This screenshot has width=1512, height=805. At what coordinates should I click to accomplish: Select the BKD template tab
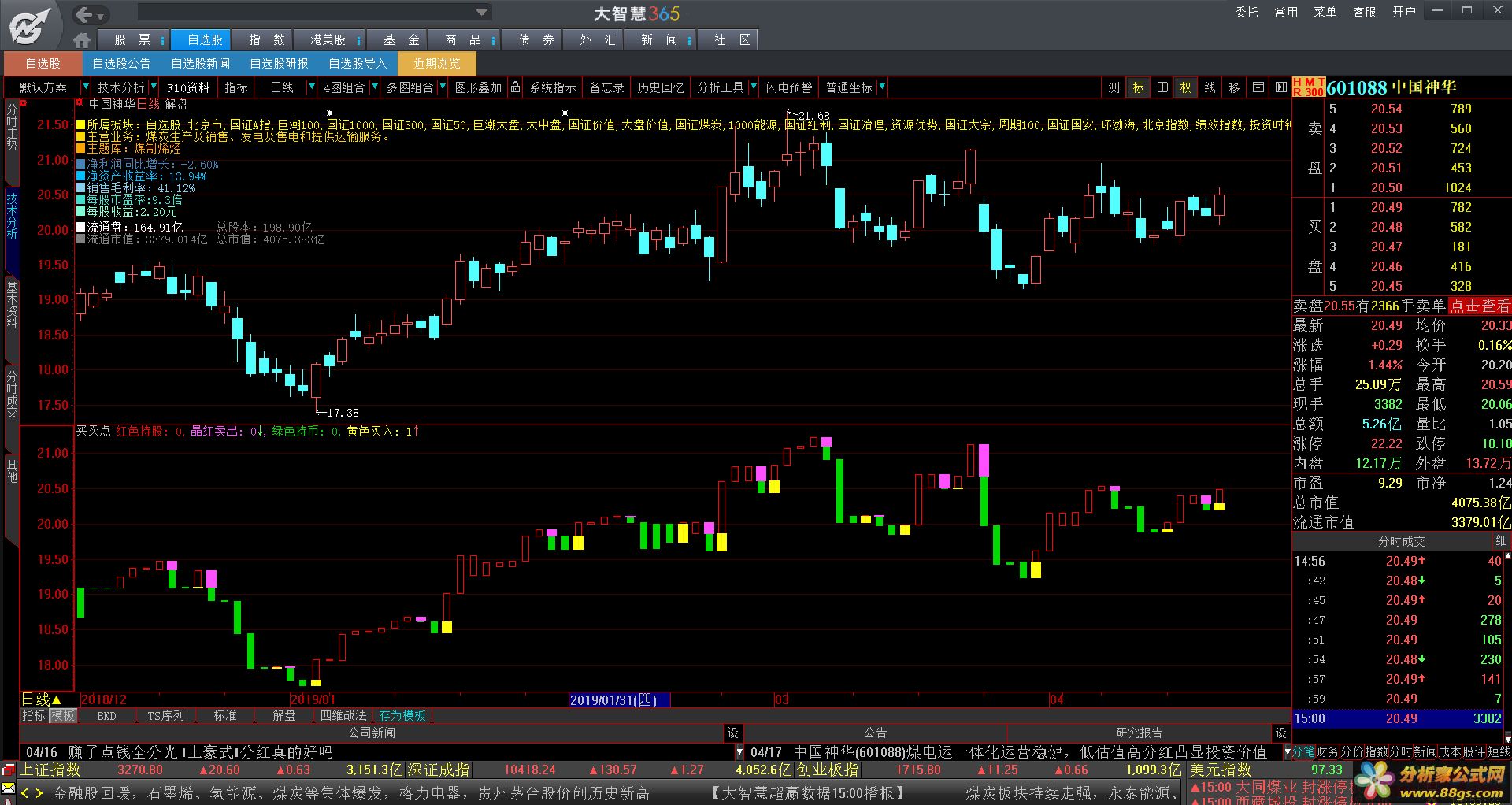(x=106, y=715)
